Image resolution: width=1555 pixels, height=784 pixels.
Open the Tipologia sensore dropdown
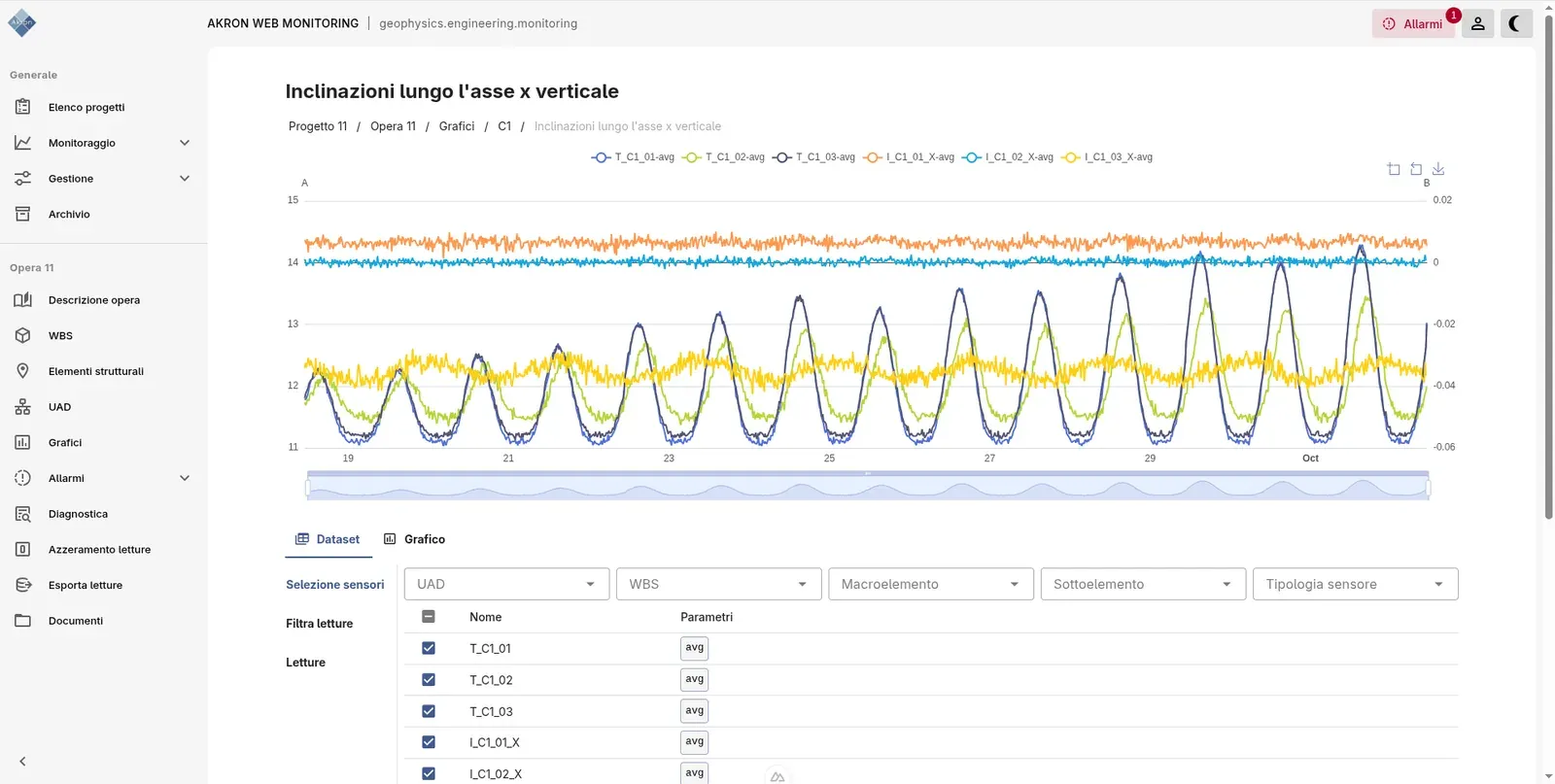(x=1356, y=584)
